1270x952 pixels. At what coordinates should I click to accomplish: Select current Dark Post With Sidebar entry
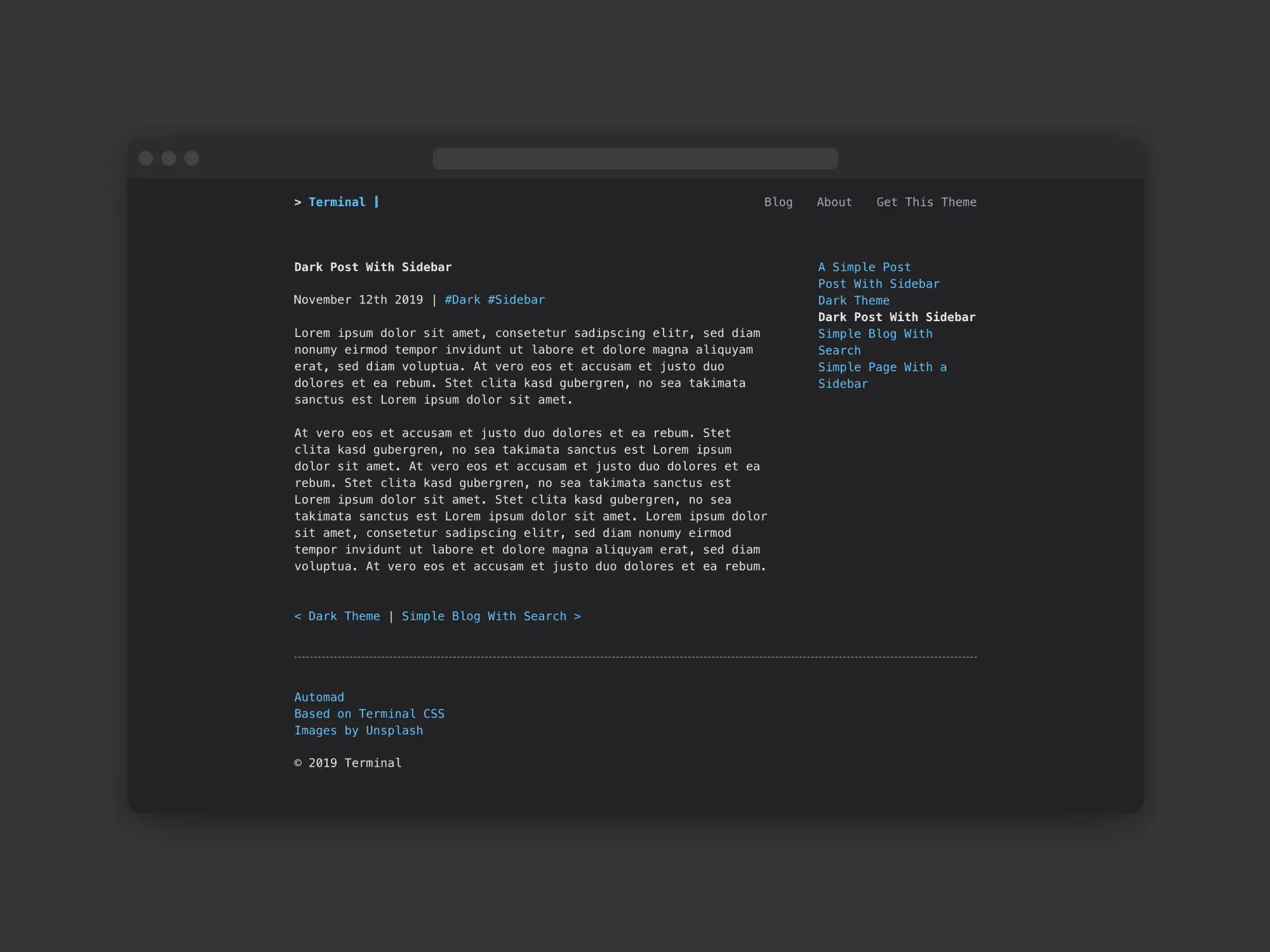point(896,317)
